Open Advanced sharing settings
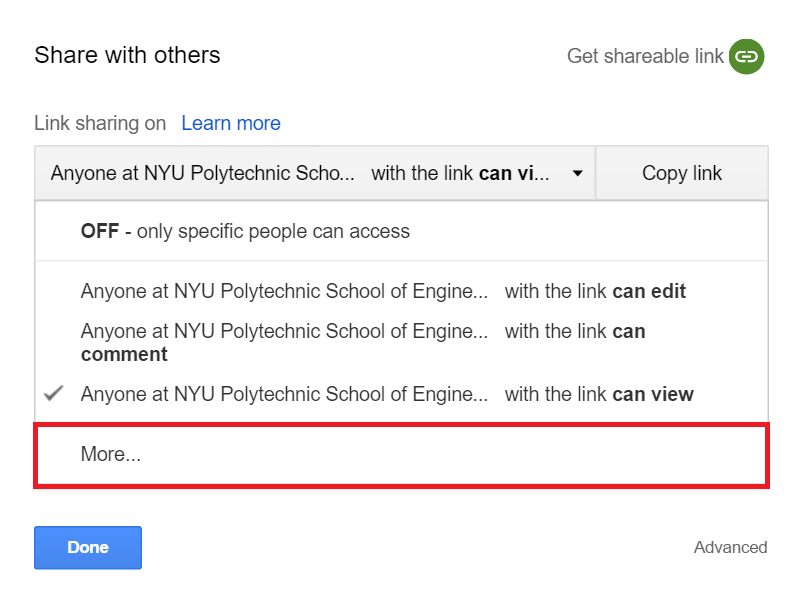800x611 pixels. coord(730,547)
